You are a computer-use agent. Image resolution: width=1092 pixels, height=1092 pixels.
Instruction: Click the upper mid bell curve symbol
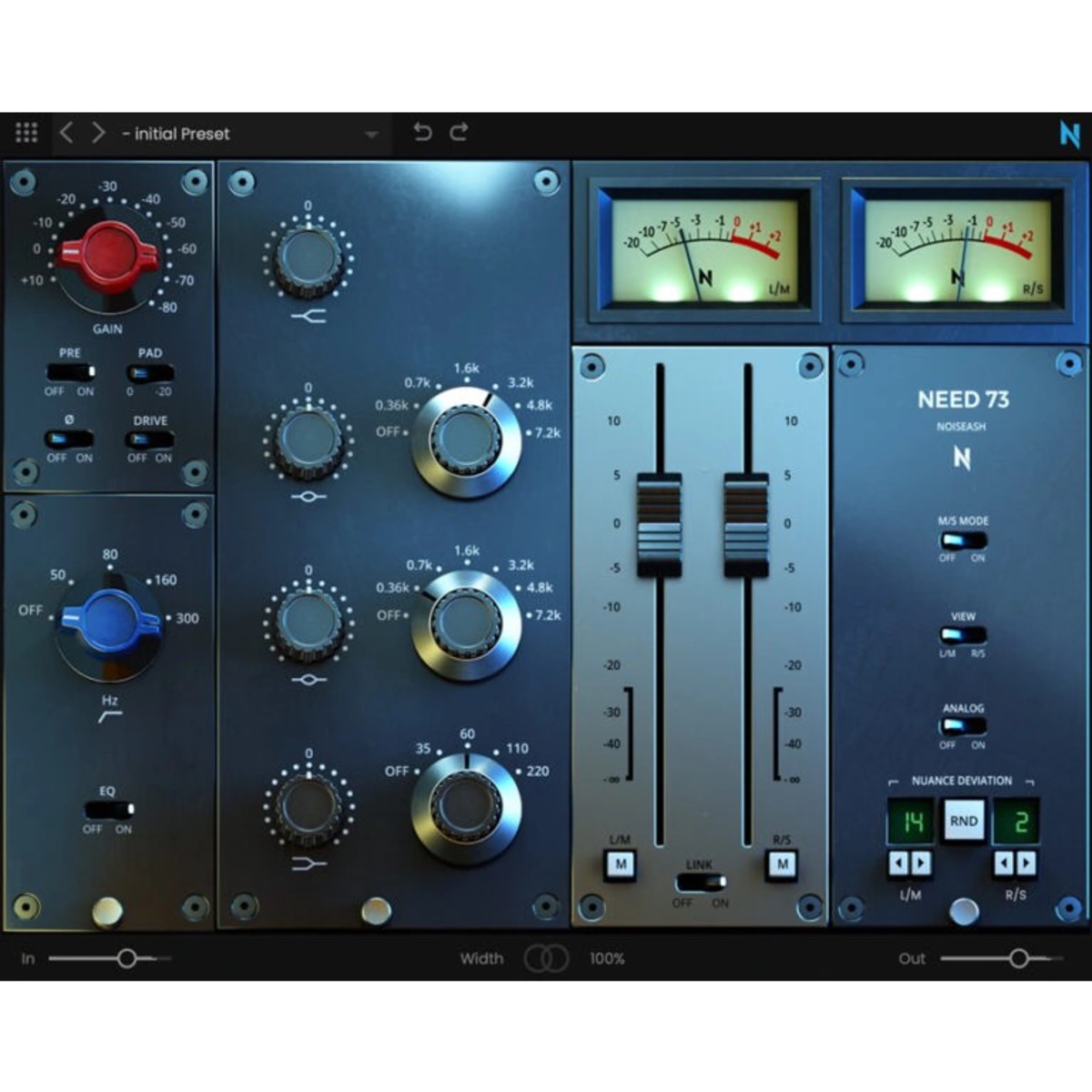[308, 497]
